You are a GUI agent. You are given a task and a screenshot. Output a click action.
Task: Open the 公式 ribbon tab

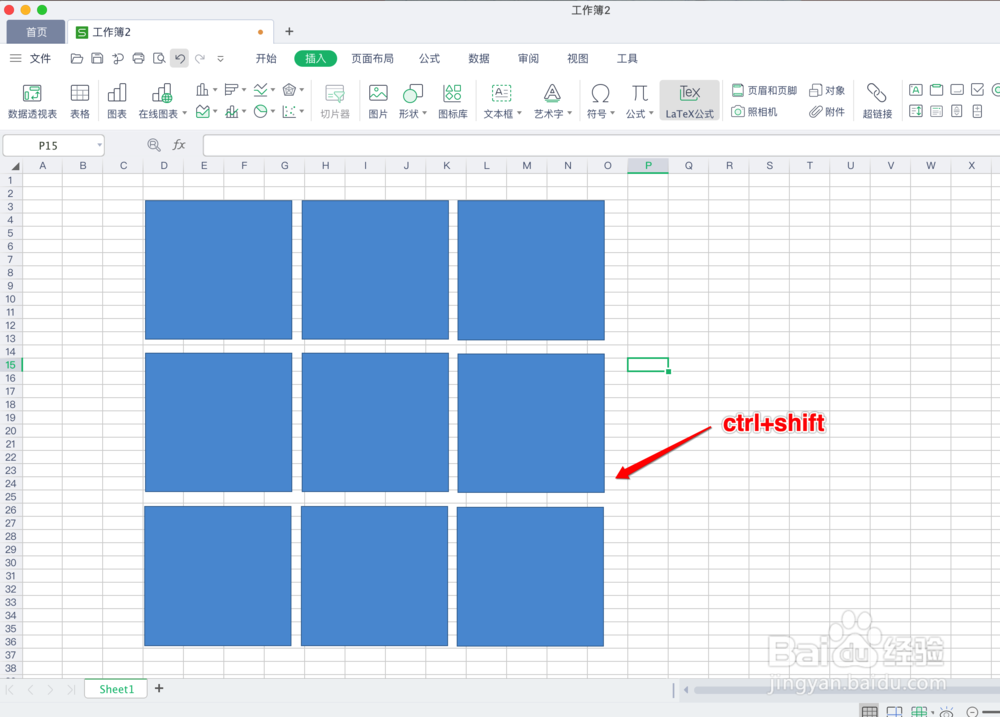click(x=429, y=59)
